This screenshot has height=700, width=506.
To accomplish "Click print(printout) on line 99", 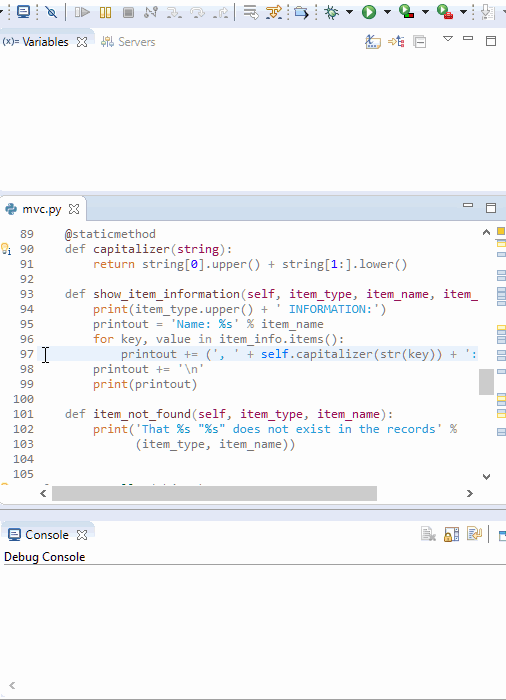I will (x=145, y=384).
